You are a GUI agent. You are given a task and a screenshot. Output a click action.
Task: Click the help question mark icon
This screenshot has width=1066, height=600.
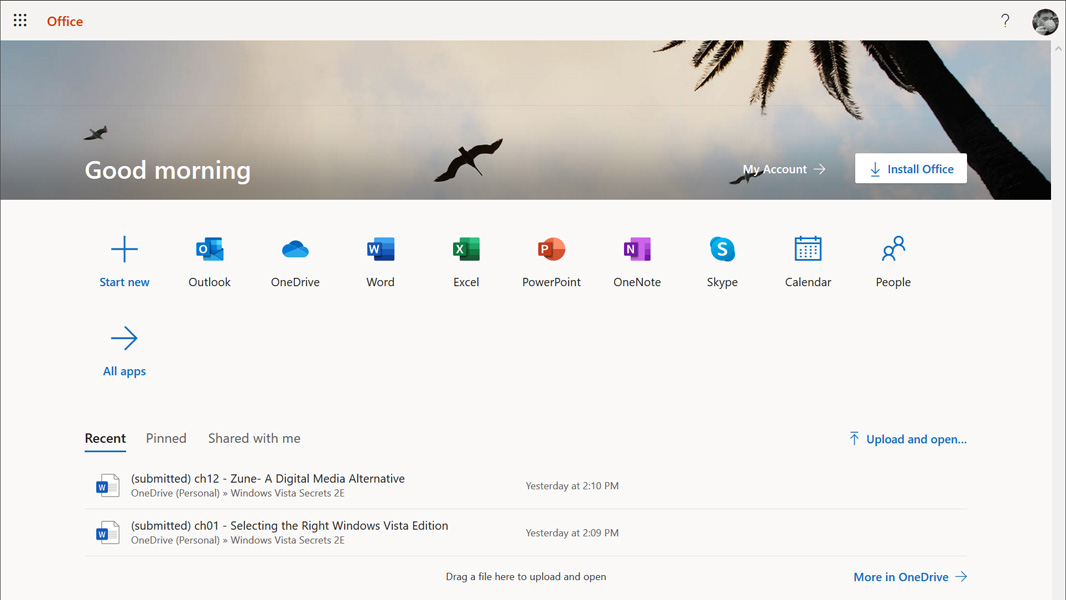(x=1005, y=20)
